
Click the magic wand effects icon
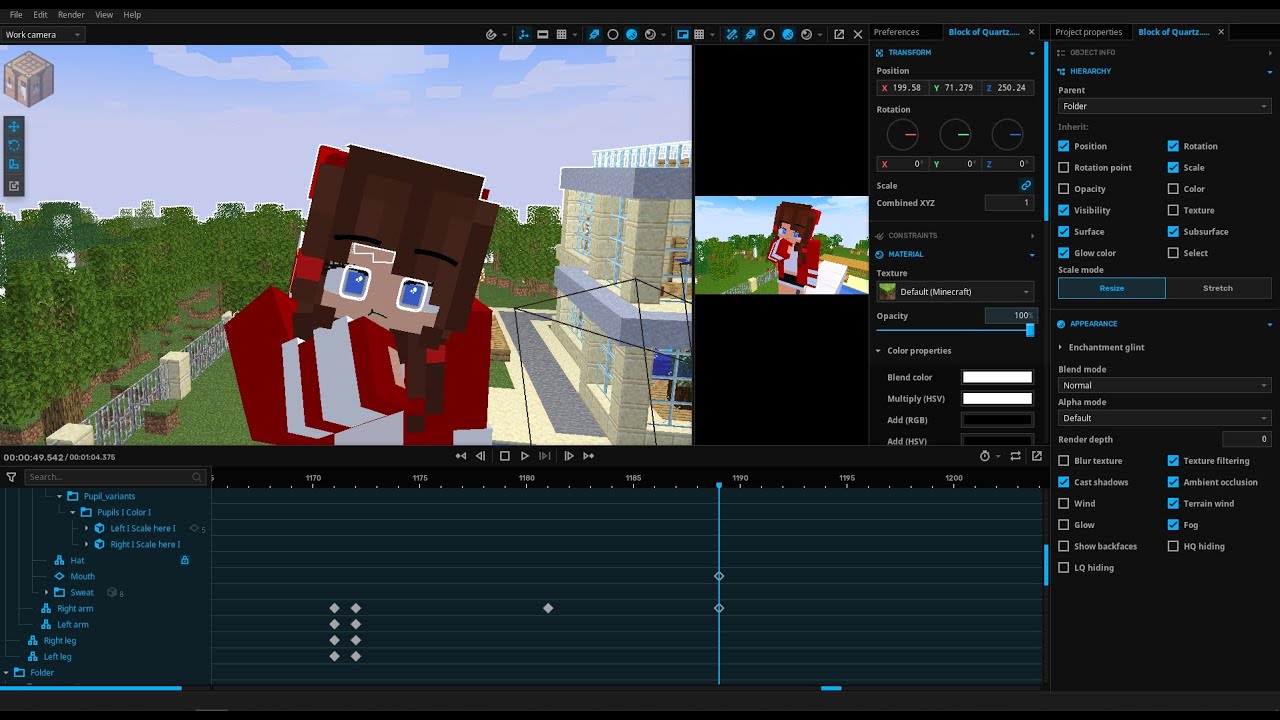point(731,34)
